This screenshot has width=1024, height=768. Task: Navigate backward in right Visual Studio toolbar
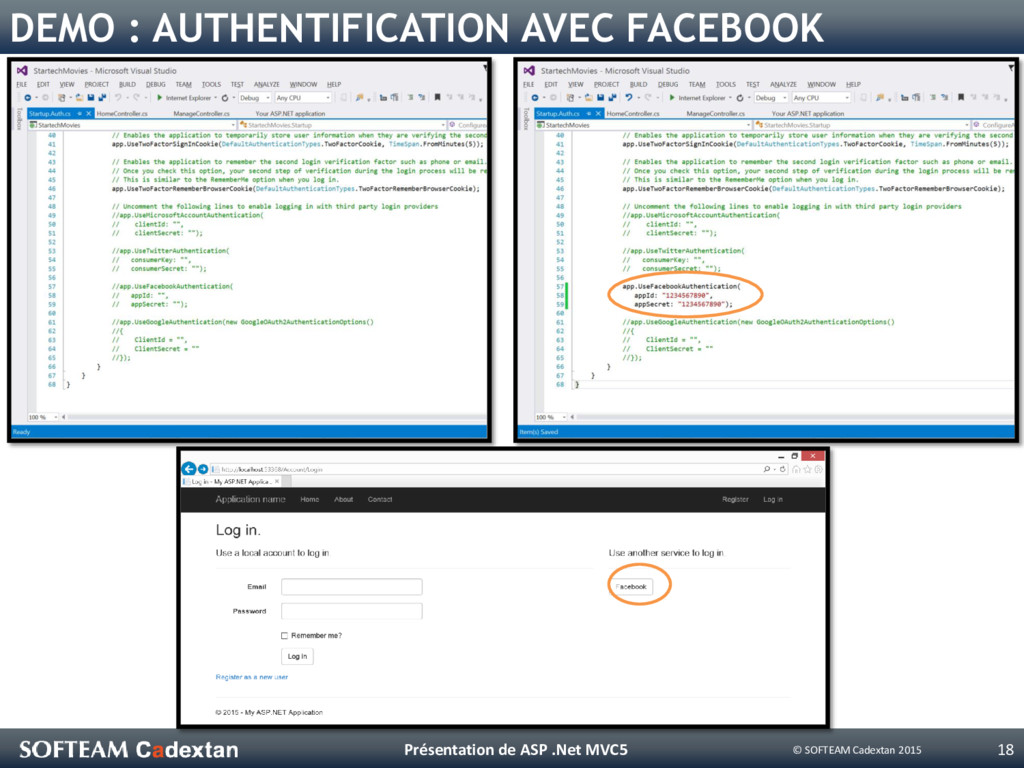535,98
